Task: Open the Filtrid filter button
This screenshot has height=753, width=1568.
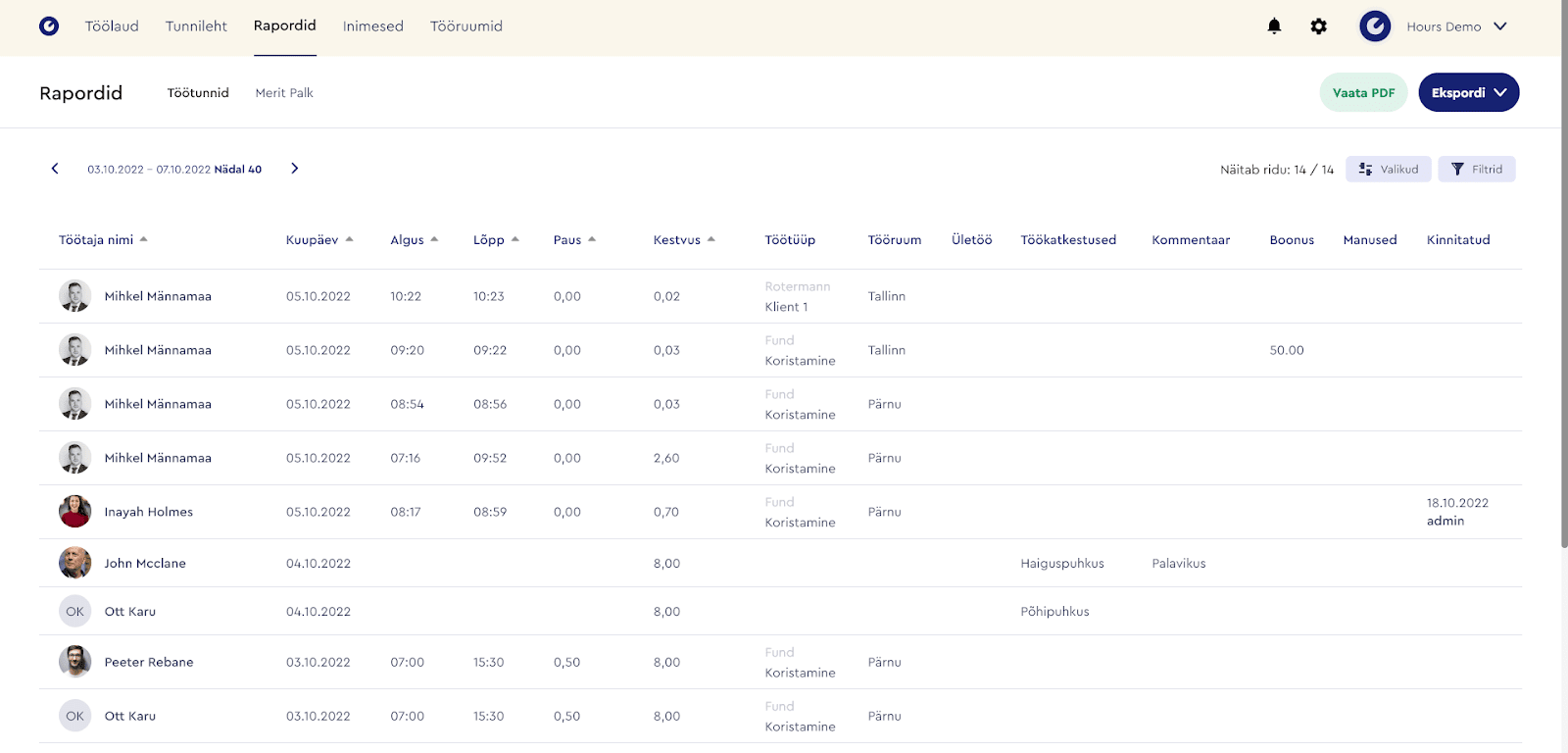Action: tap(1477, 169)
